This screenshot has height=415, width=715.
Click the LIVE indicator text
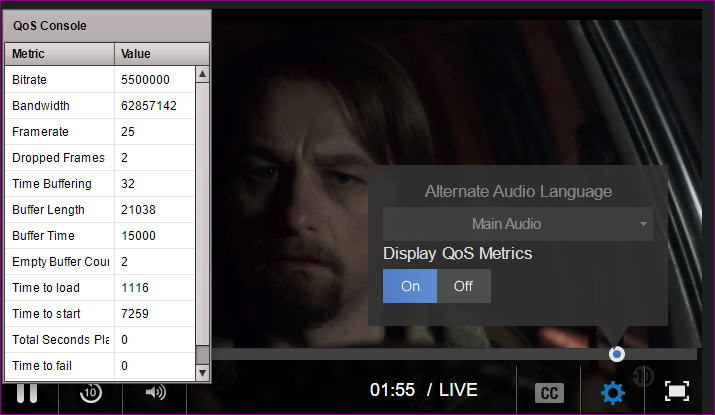458,390
